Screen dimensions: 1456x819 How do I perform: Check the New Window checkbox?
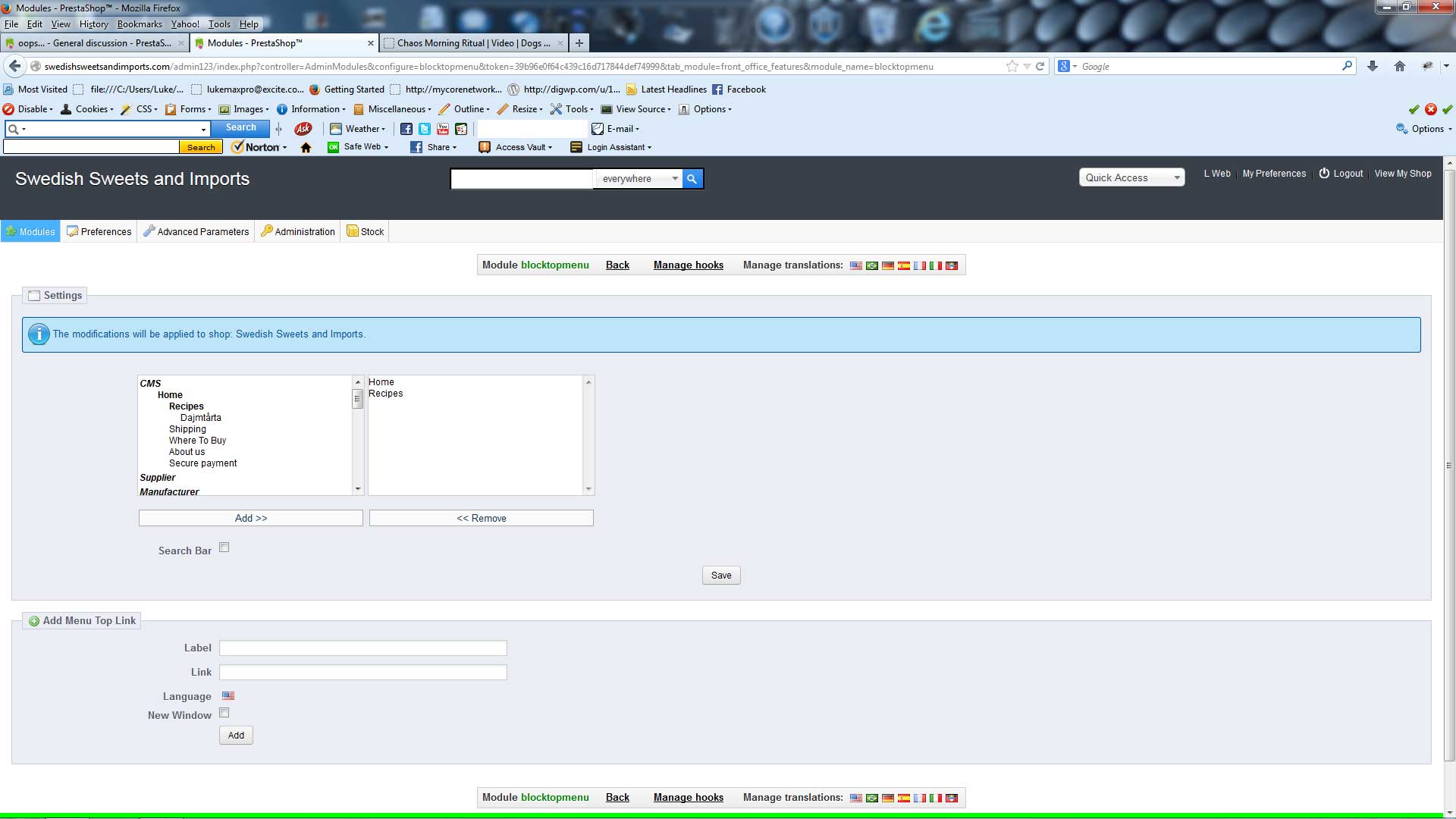(224, 713)
